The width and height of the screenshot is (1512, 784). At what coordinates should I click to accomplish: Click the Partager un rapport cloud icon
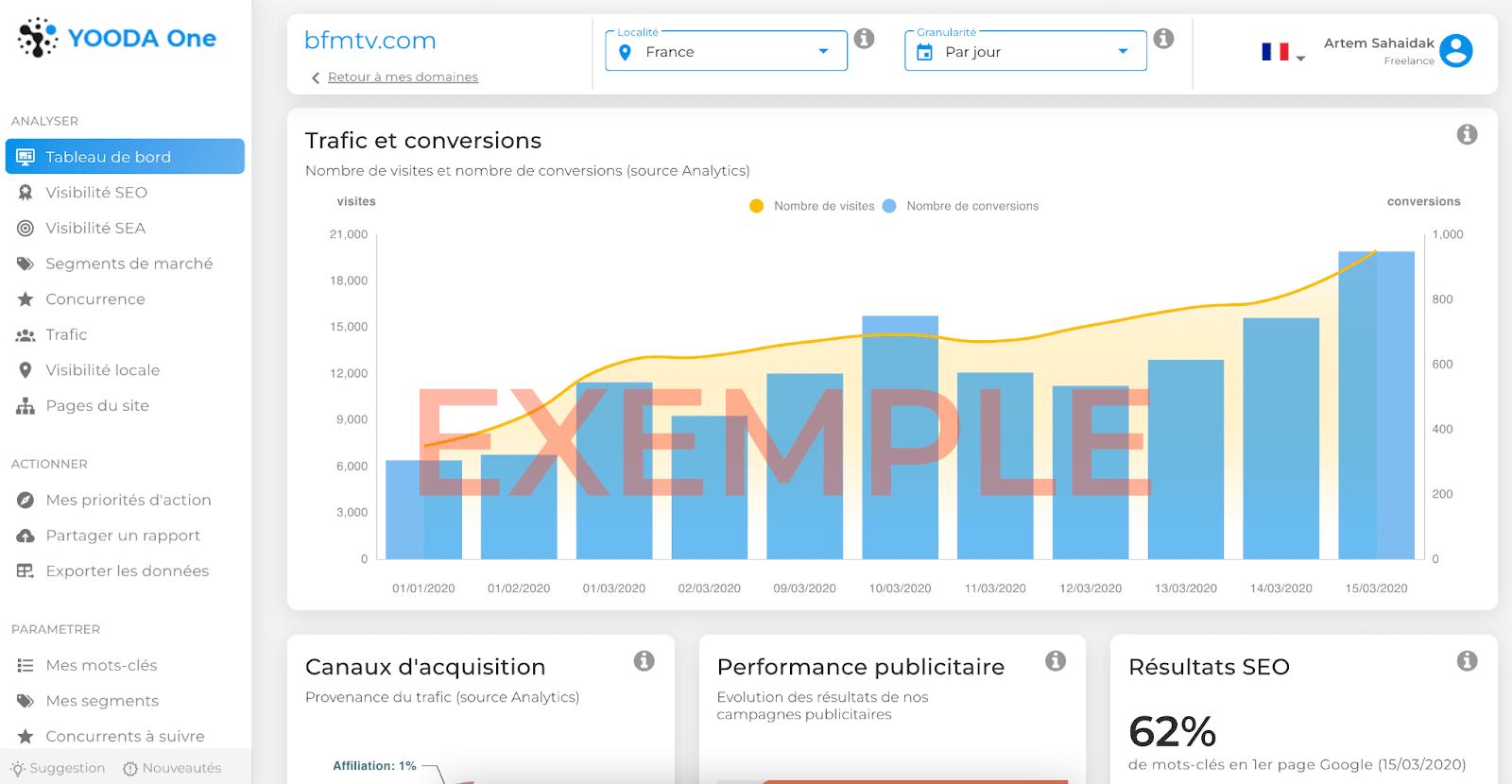[26, 536]
